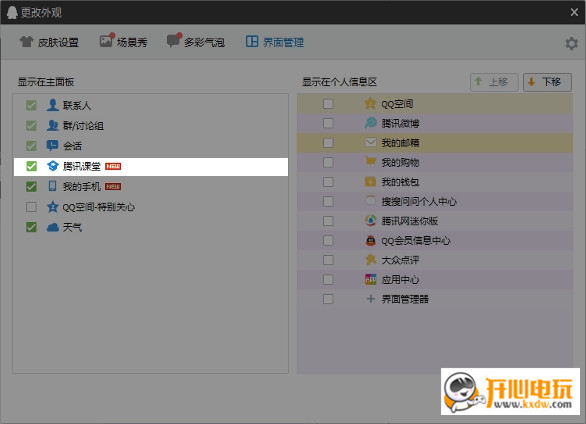Image resolution: width=586 pixels, height=424 pixels.
Task: Click the 大众点评 icon
Action: click(370, 260)
